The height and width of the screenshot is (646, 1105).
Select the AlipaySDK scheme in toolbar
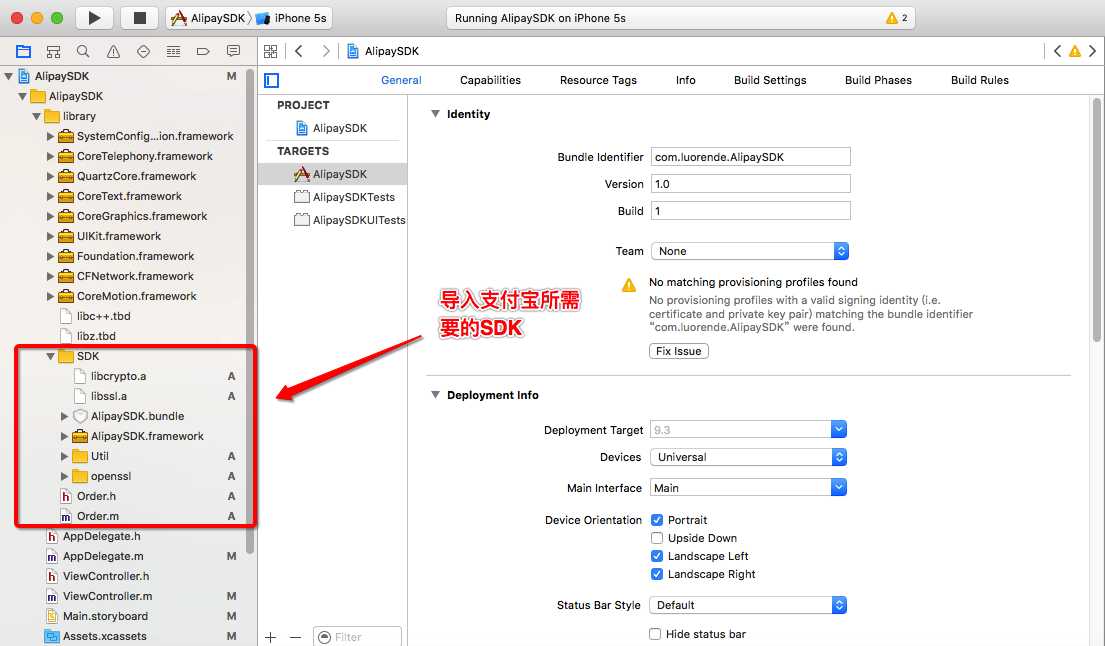tap(209, 18)
